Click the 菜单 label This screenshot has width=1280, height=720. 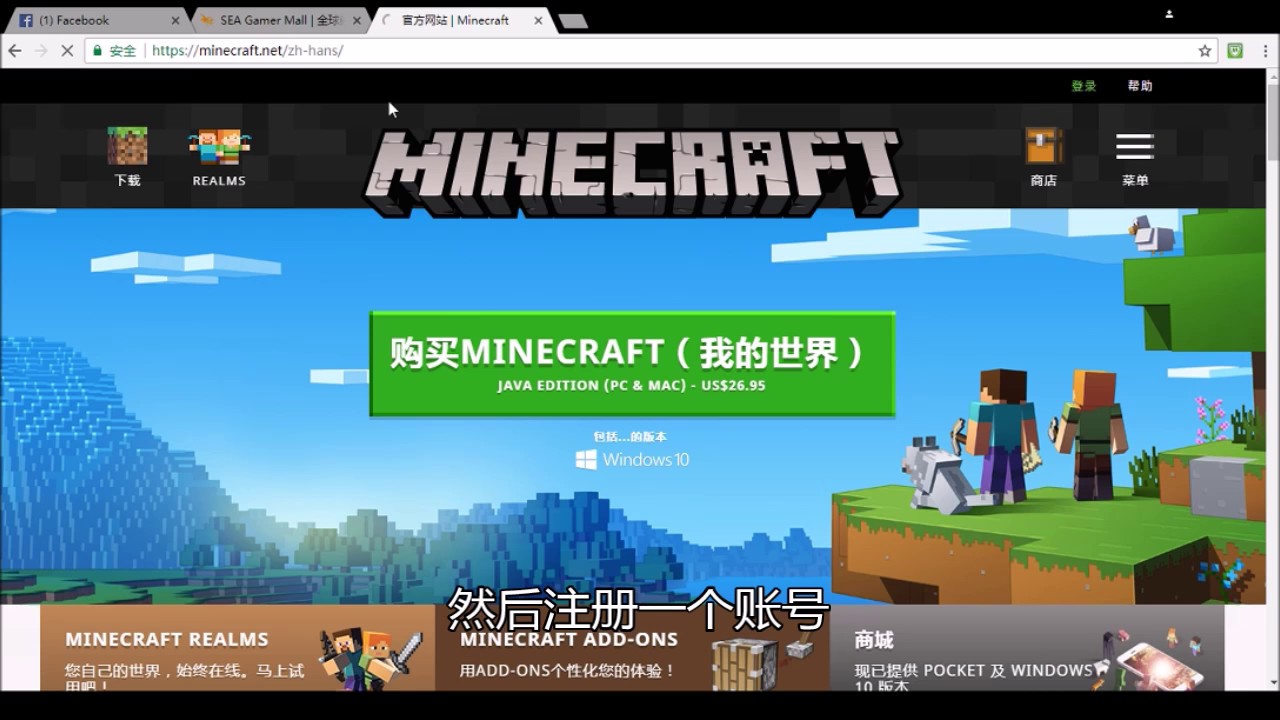click(1135, 181)
